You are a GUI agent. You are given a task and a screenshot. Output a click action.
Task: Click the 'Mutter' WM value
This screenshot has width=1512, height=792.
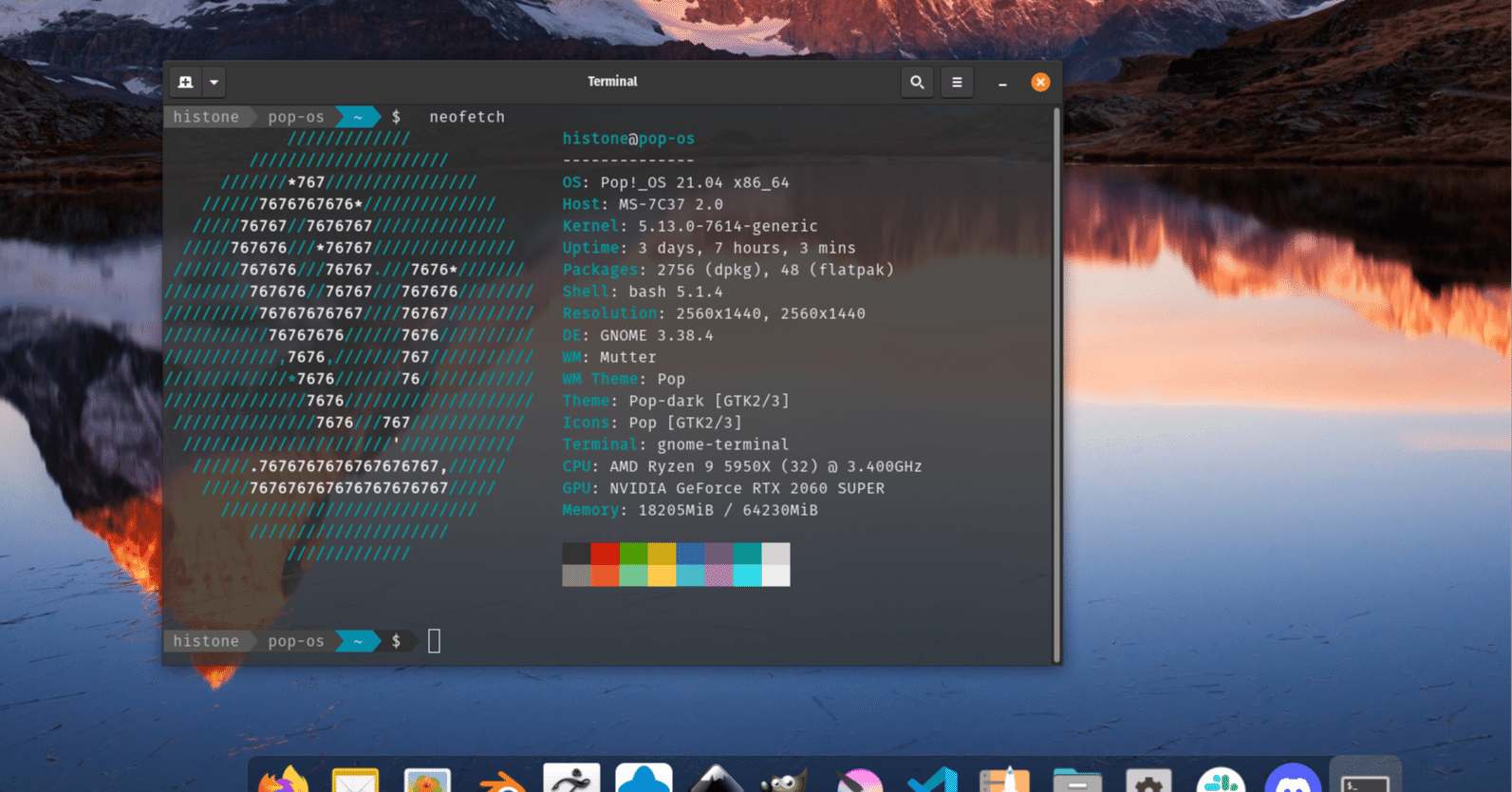point(628,357)
